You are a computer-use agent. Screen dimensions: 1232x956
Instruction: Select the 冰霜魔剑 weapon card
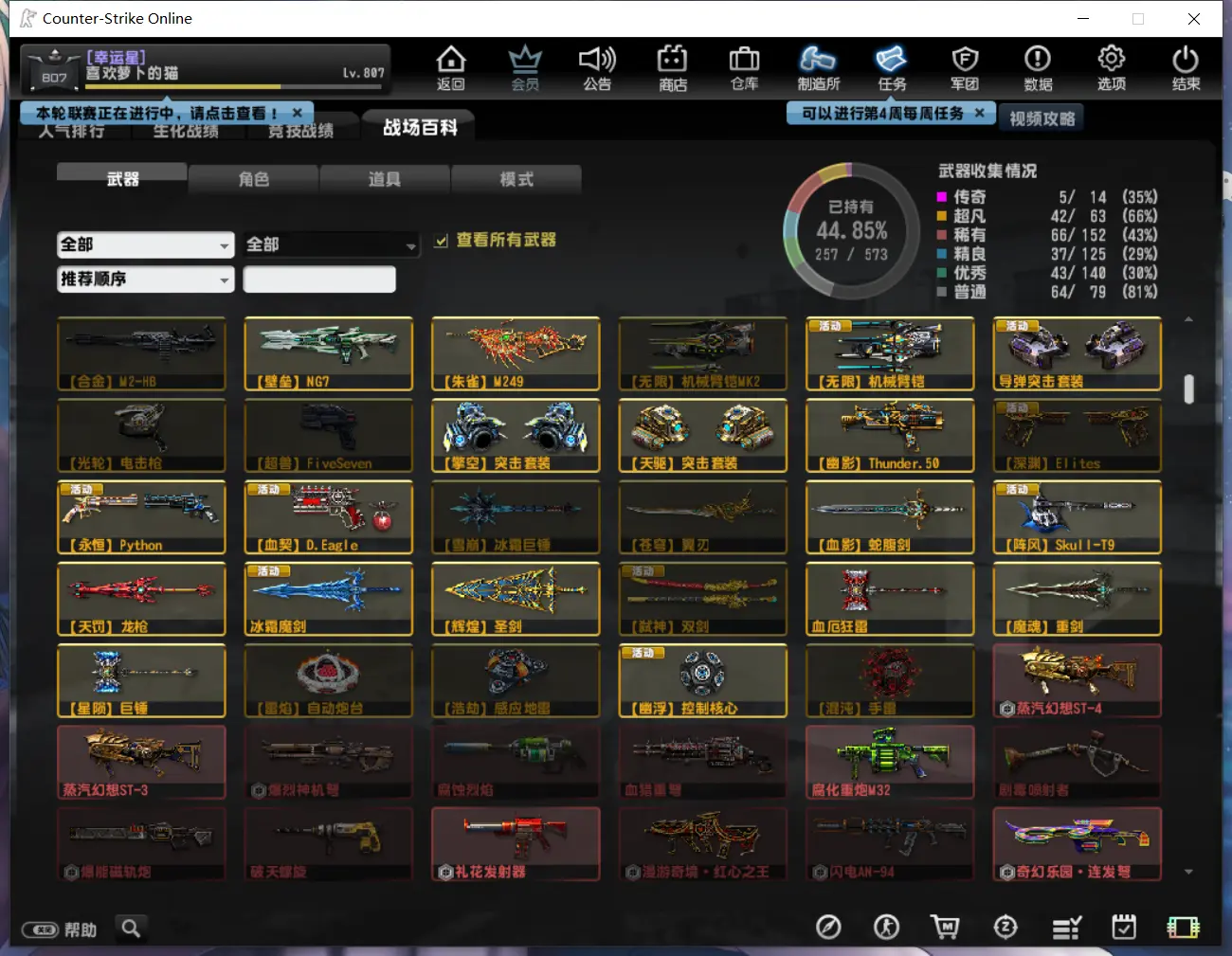329,599
